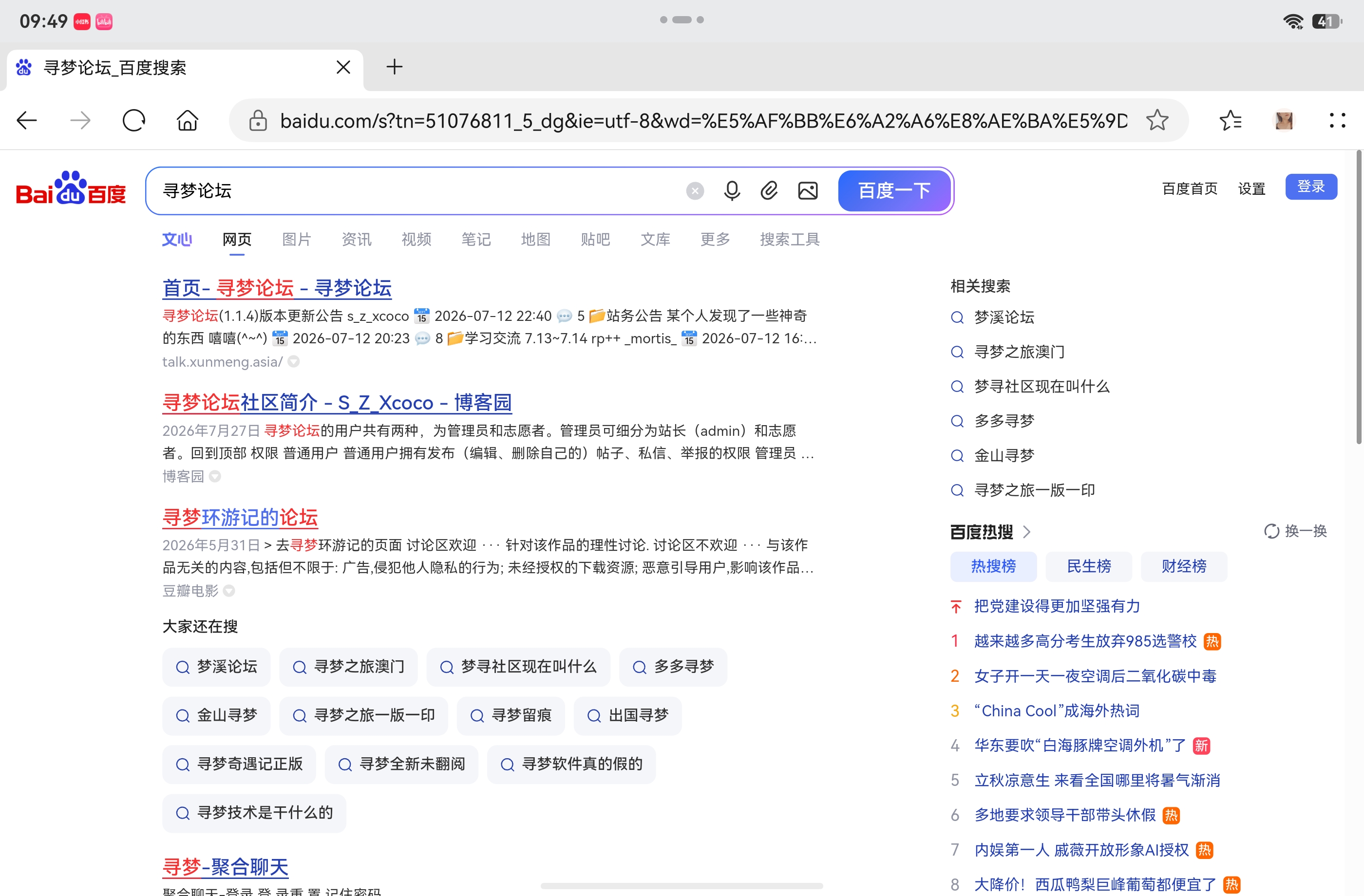The image size is (1364, 896).
Task: Click the 出国寻梦 suggestion chip
Action: (x=627, y=715)
